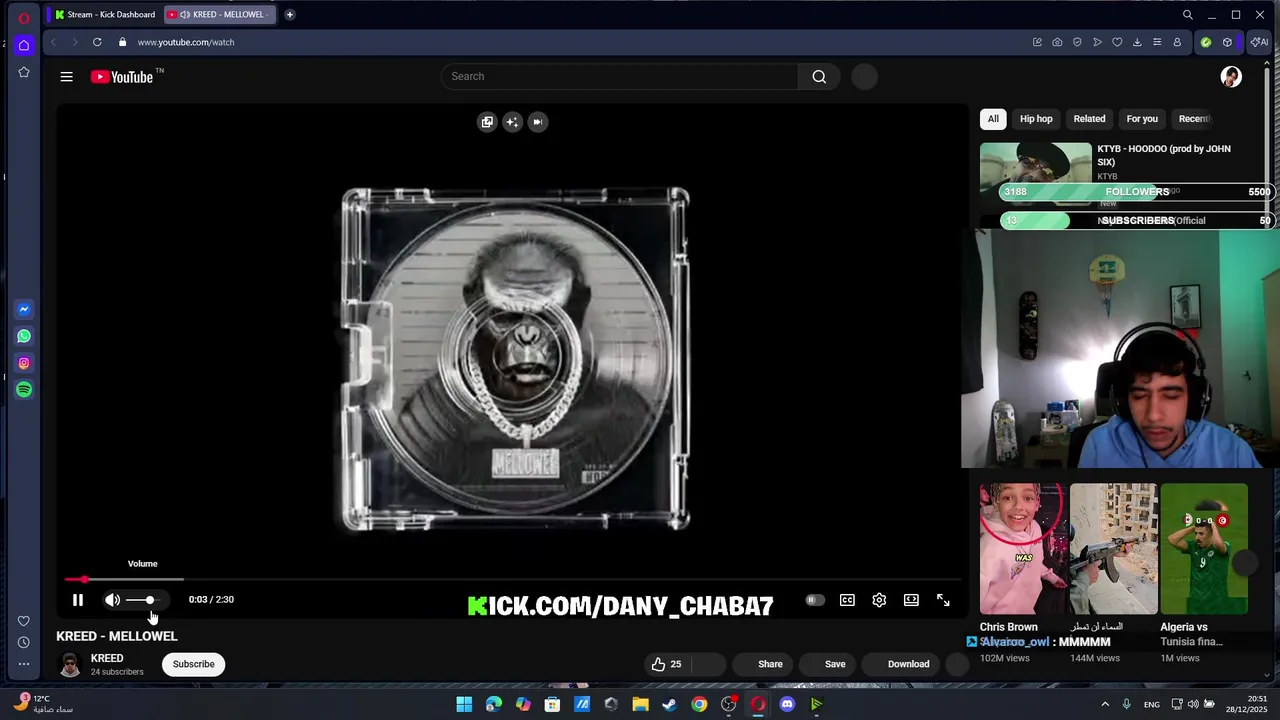The width and height of the screenshot is (1280, 720).
Task: Select the For you filter chip
Action: [1142, 119]
